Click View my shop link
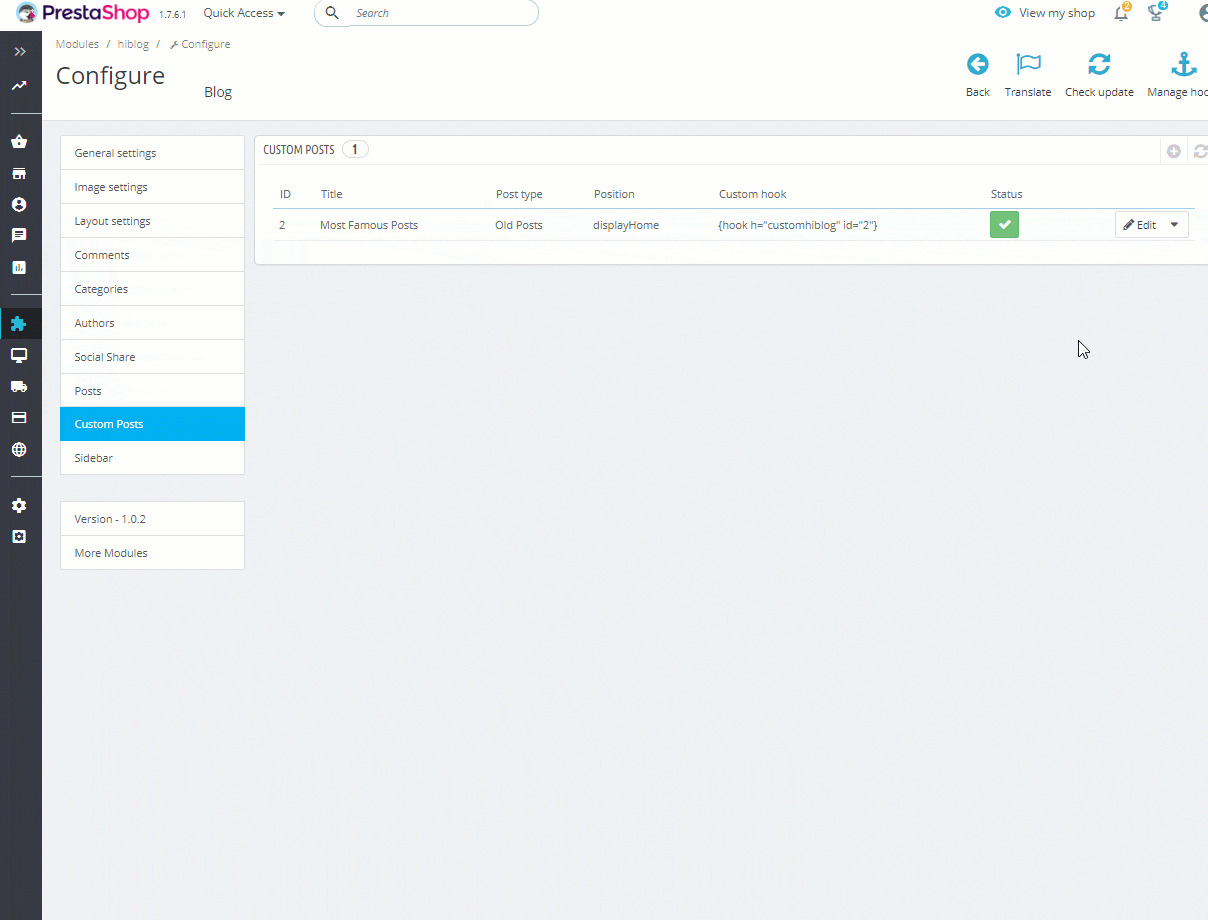Screen dimensions: 1208x920 [x=1045, y=13]
